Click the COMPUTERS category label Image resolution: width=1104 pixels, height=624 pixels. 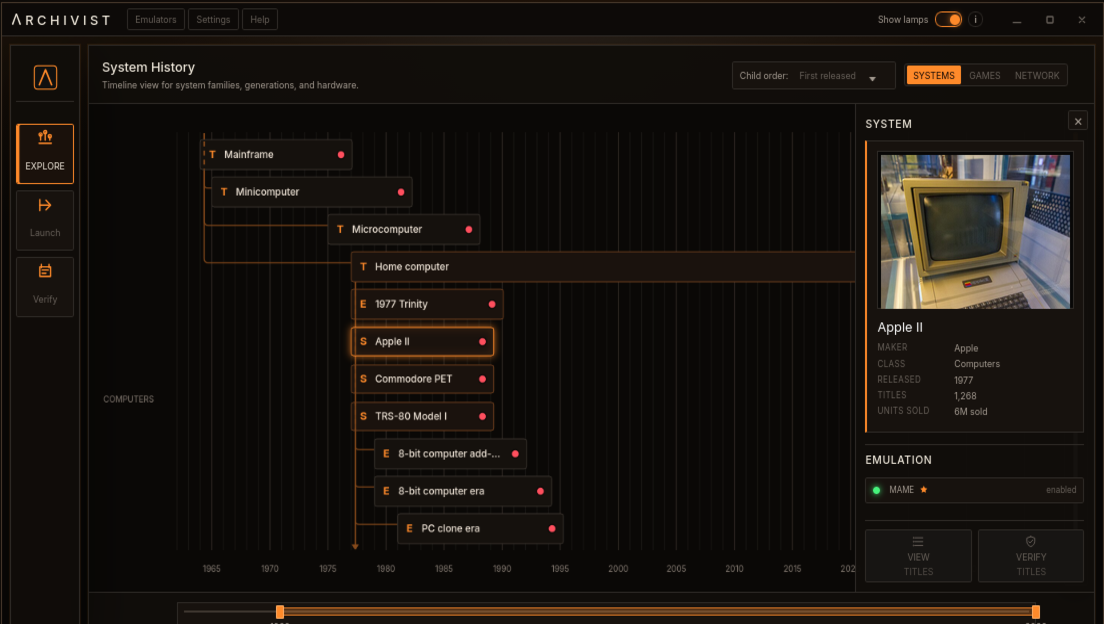pos(128,399)
